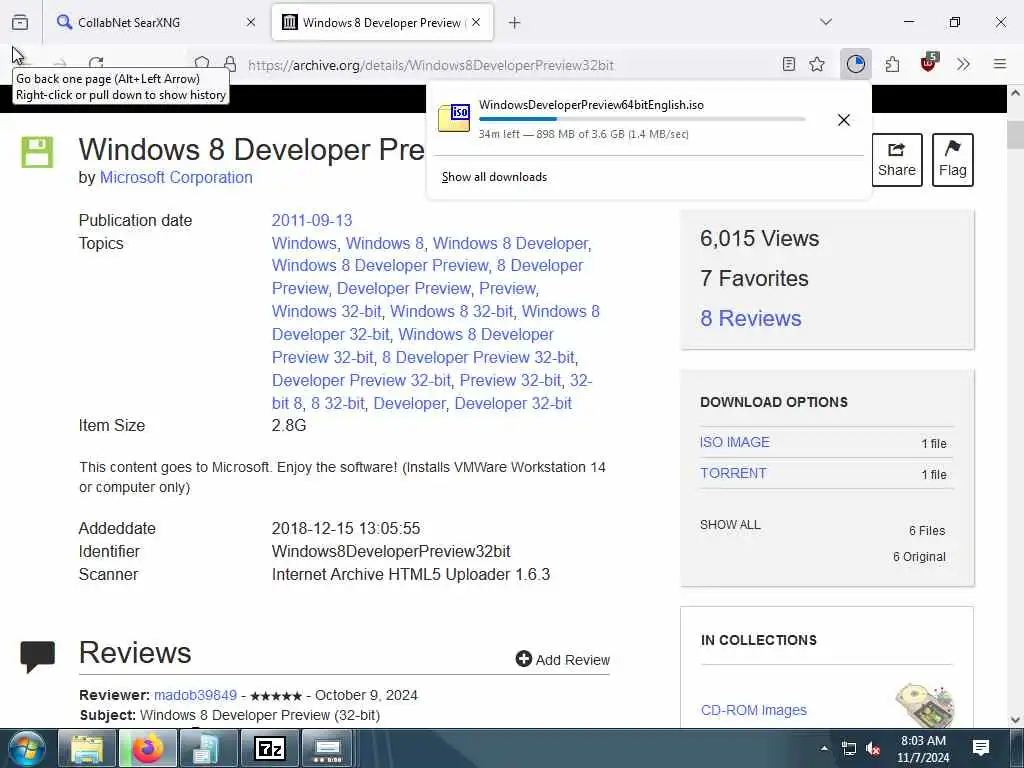Open the extensions puzzle icon
This screenshot has width=1024, height=768.
pyautogui.click(x=893, y=64)
